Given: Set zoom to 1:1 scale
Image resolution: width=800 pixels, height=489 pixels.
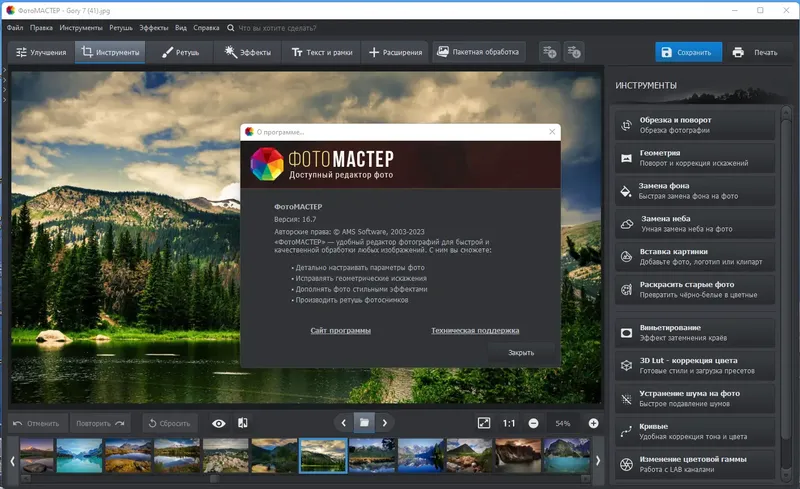Looking at the screenshot, I should tap(509, 423).
